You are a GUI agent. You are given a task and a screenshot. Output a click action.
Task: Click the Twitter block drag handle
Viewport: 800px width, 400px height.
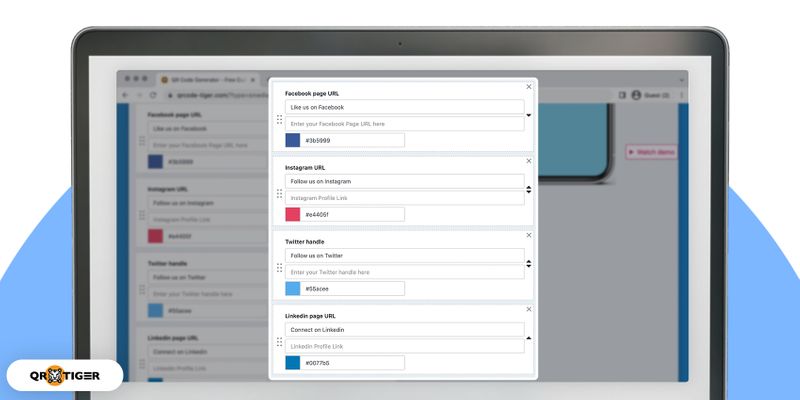[279, 267]
